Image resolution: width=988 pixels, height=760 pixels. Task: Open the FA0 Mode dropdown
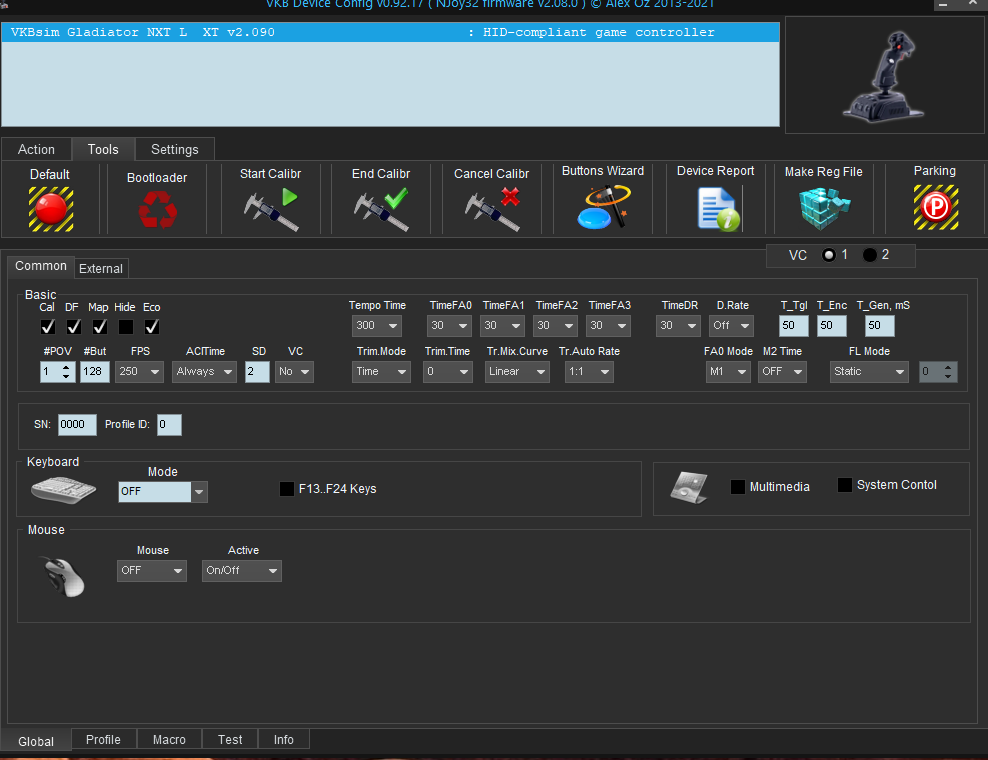(x=728, y=372)
